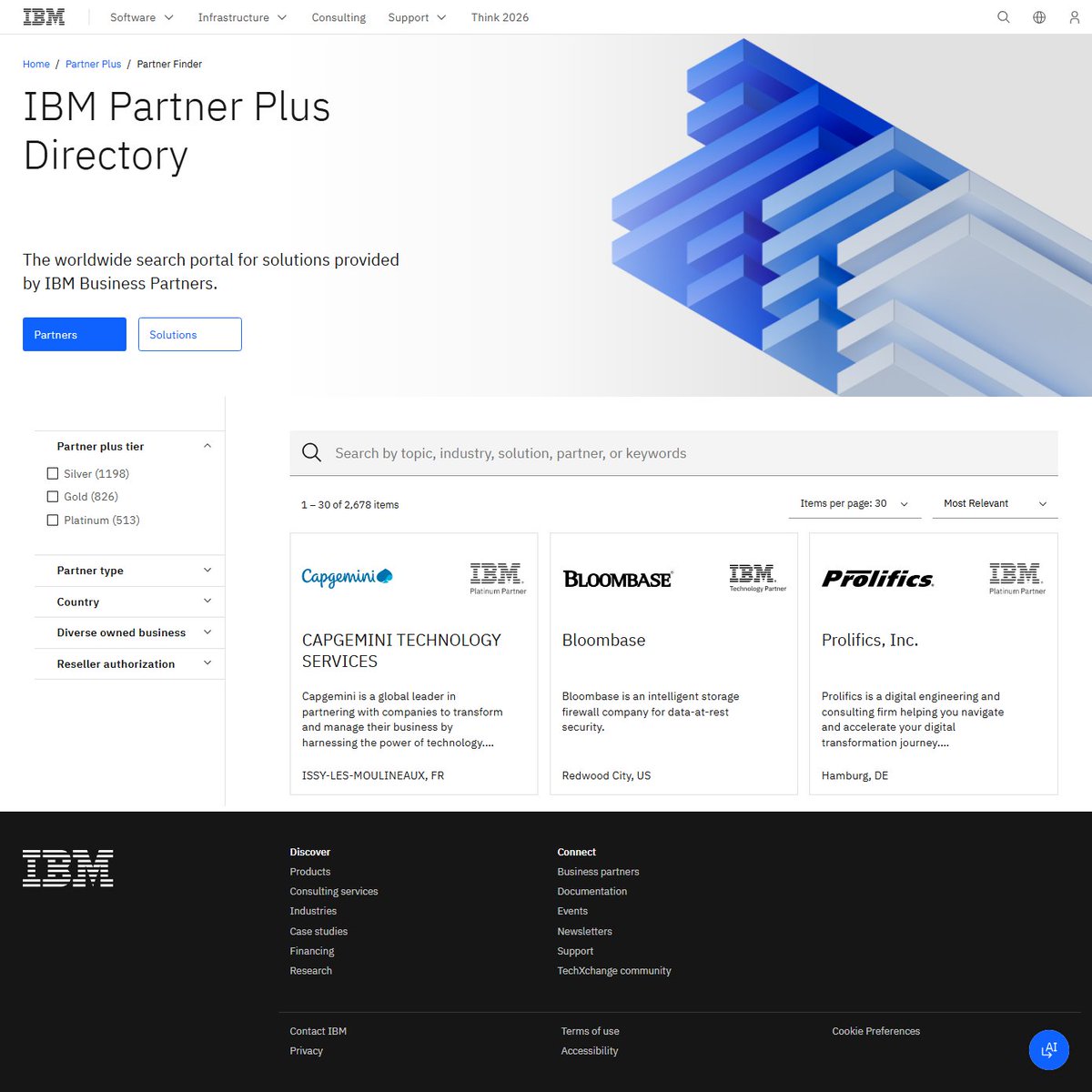Open the Prolifics, Inc. card title
Screen dimensions: 1092x1092
[x=870, y=640]
